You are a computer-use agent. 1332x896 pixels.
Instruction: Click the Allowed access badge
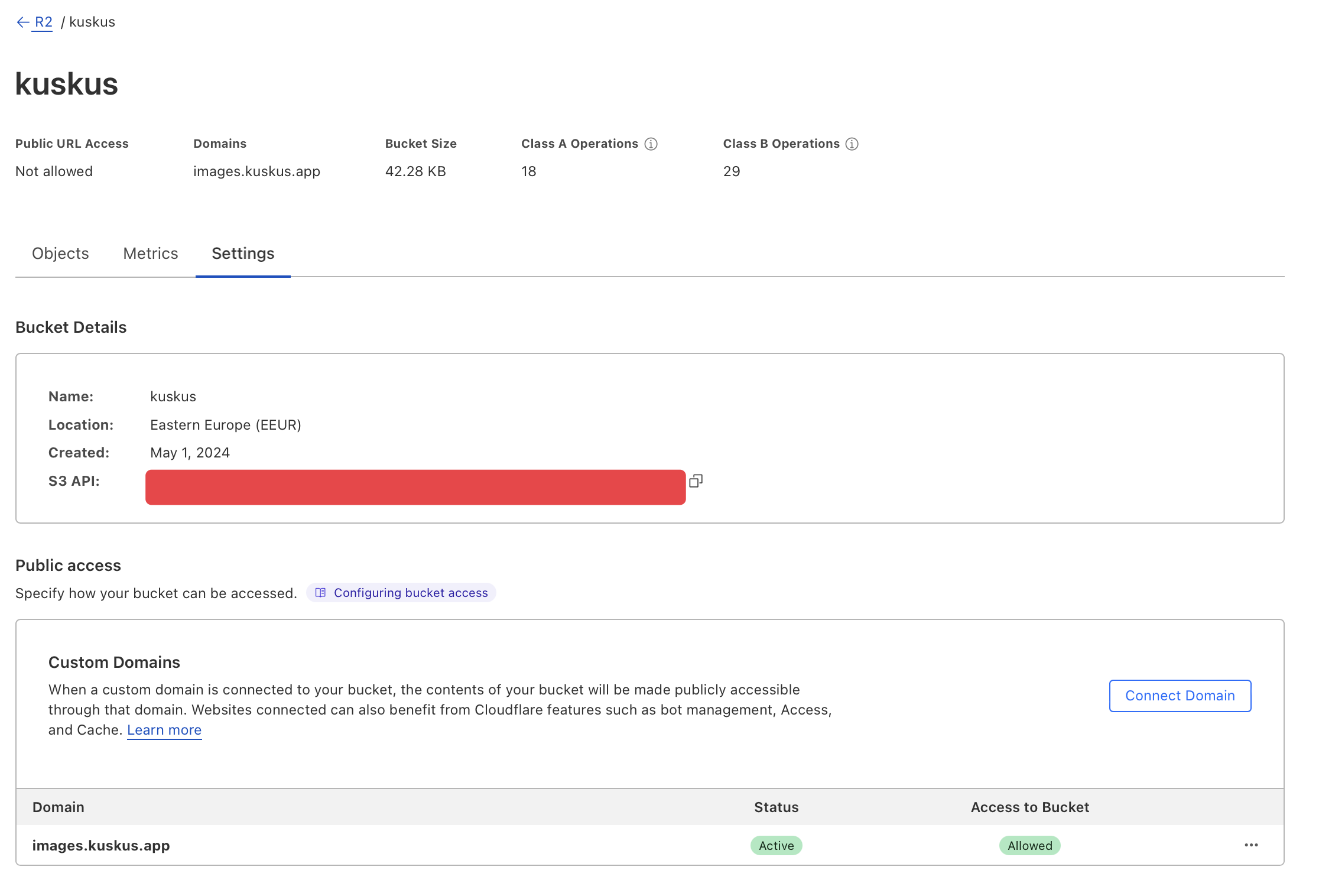pos(1029,846)
